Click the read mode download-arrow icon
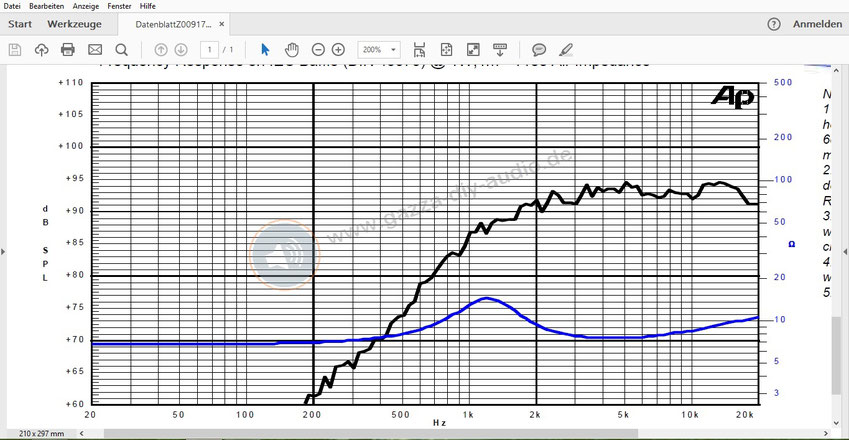 (500, 50)
